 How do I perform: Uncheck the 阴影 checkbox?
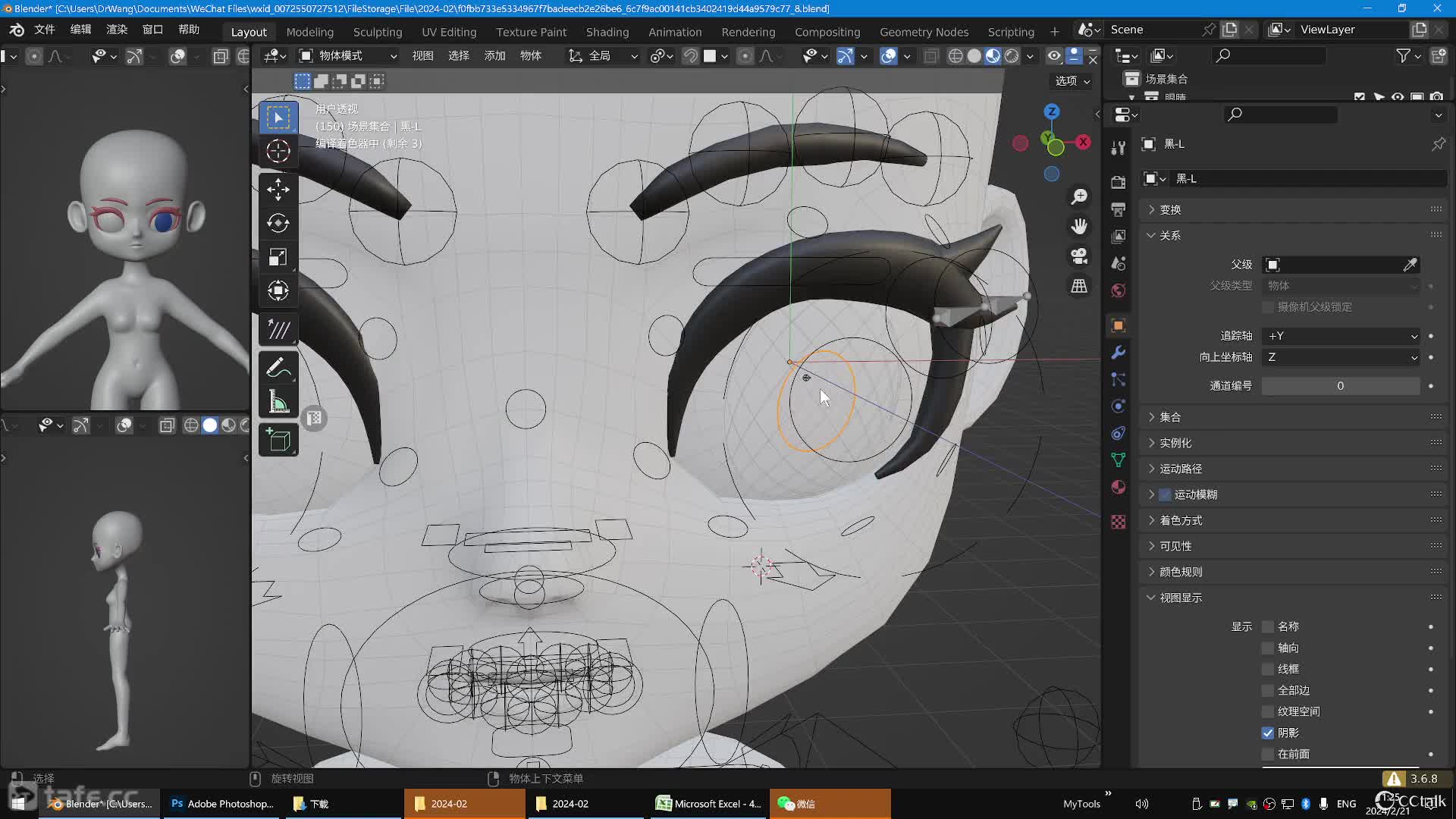pos(1268,733)
